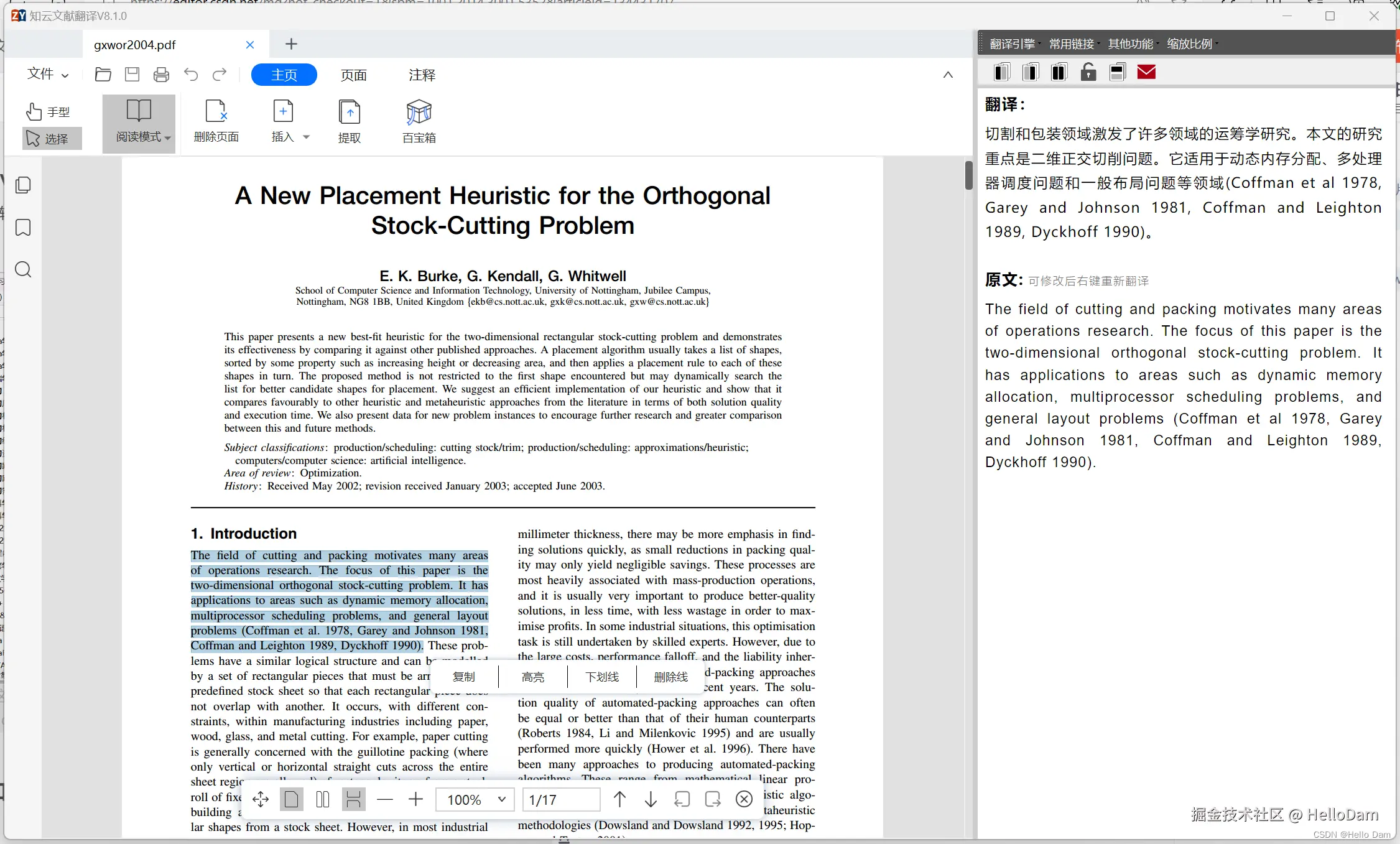Click 复制 to copy selected text
The image size is (1400, 844).
(463, 677)
